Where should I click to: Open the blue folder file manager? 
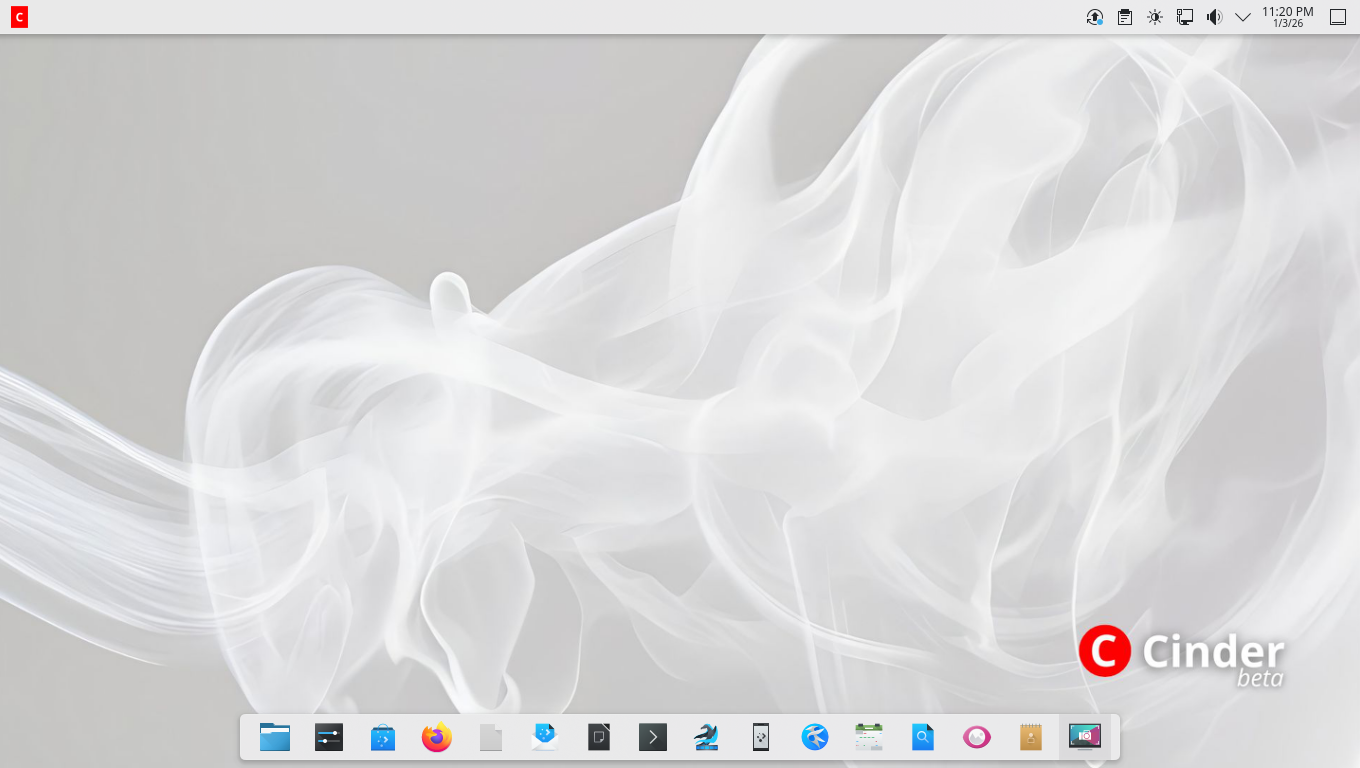coord(275,738)
